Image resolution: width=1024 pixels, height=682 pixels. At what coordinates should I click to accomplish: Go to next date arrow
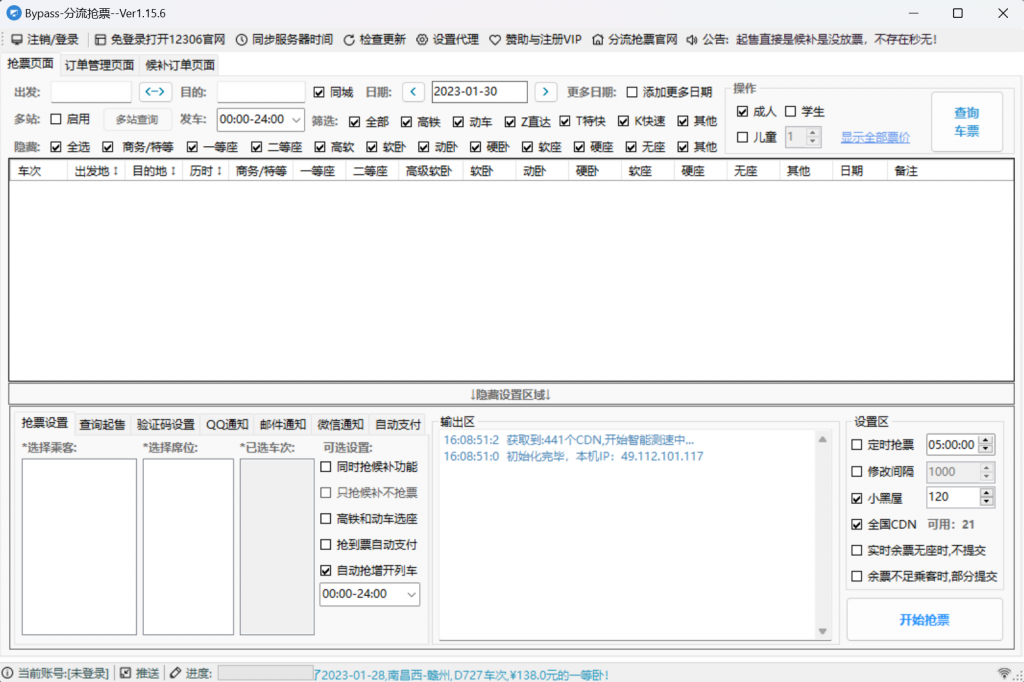(546, 91)
